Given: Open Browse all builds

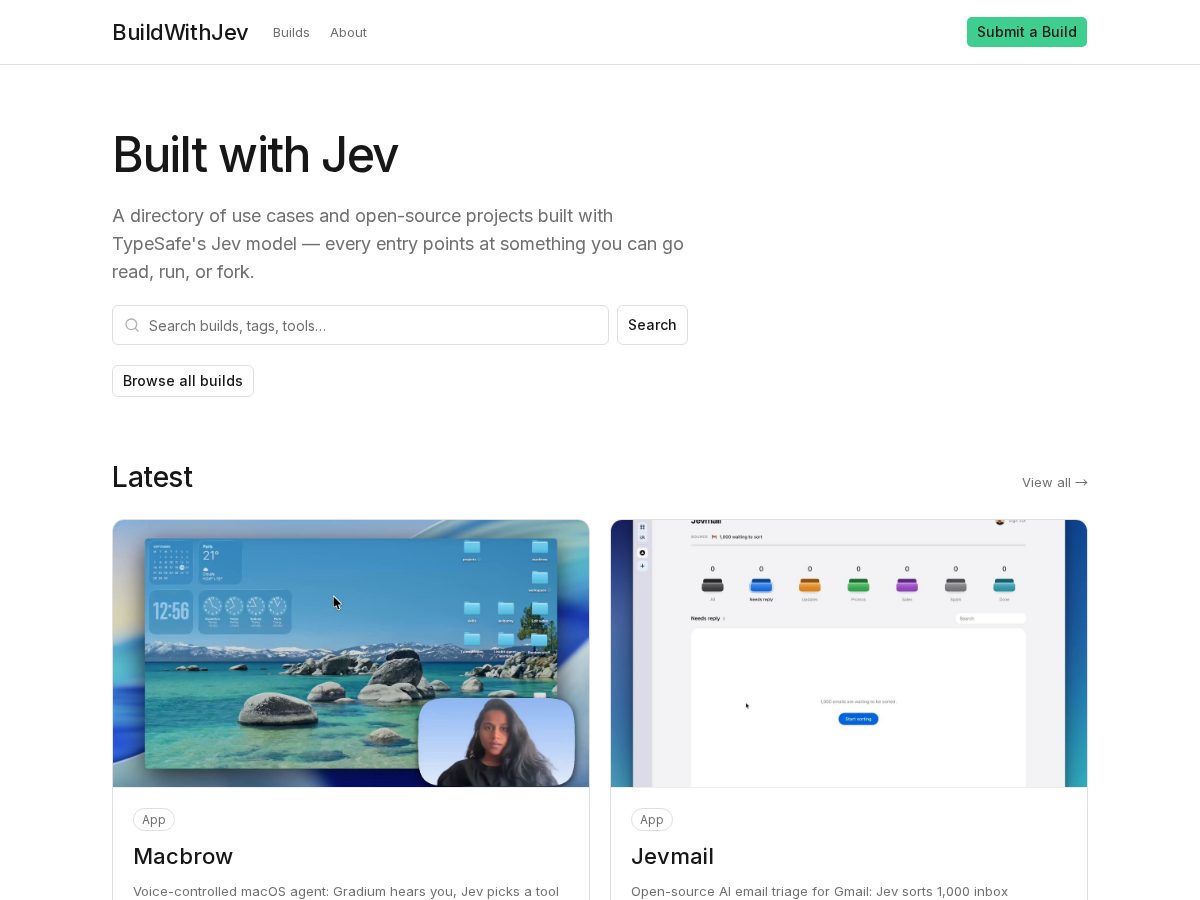Looking at the screenshot, I should tap(183, 381).
